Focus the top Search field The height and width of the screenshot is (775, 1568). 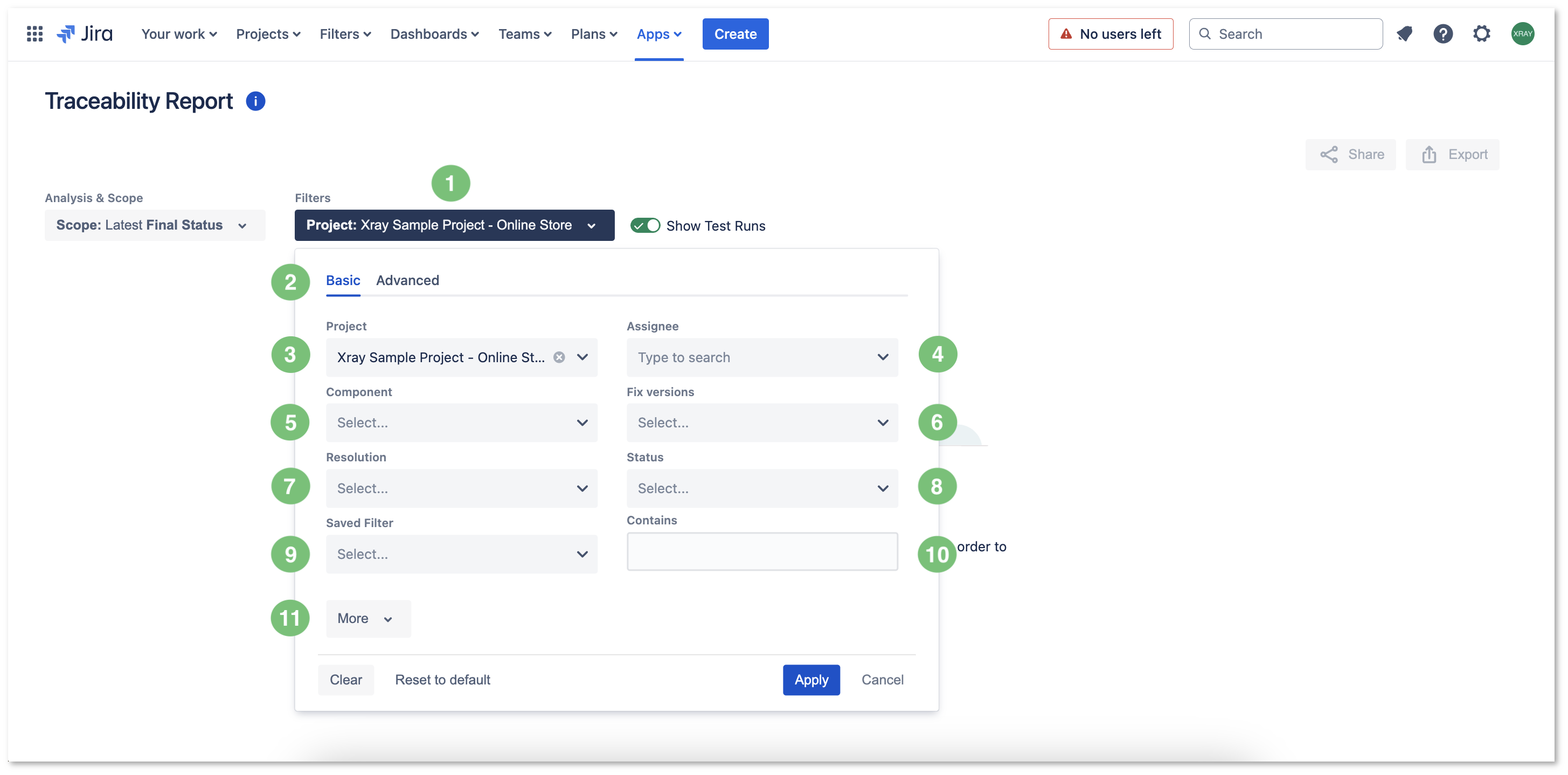click(1286, 34)
